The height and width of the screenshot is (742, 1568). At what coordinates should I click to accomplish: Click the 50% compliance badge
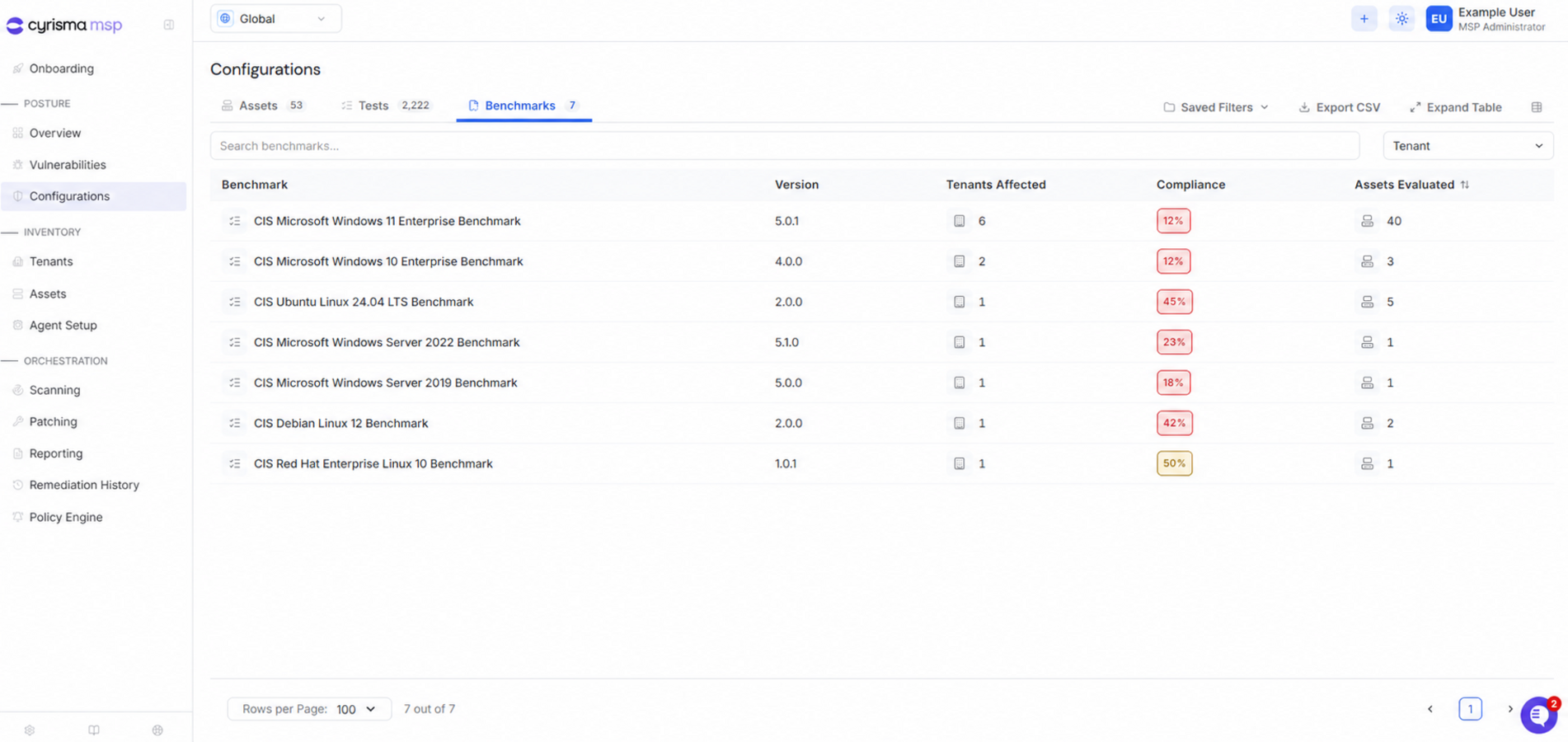click(x=1174, y=463)
